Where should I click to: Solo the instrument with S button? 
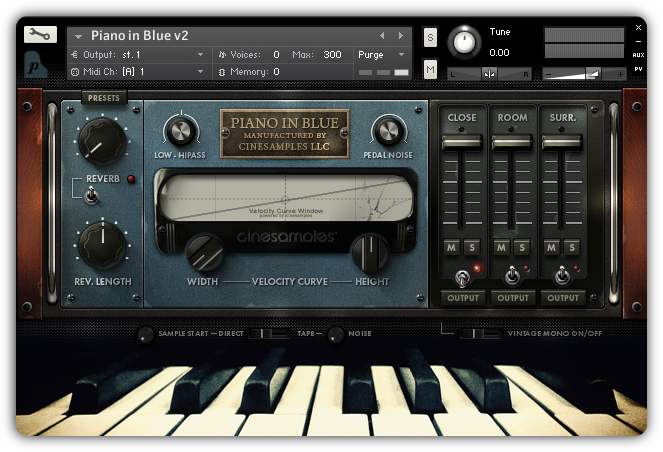click(x=430, y=37)
